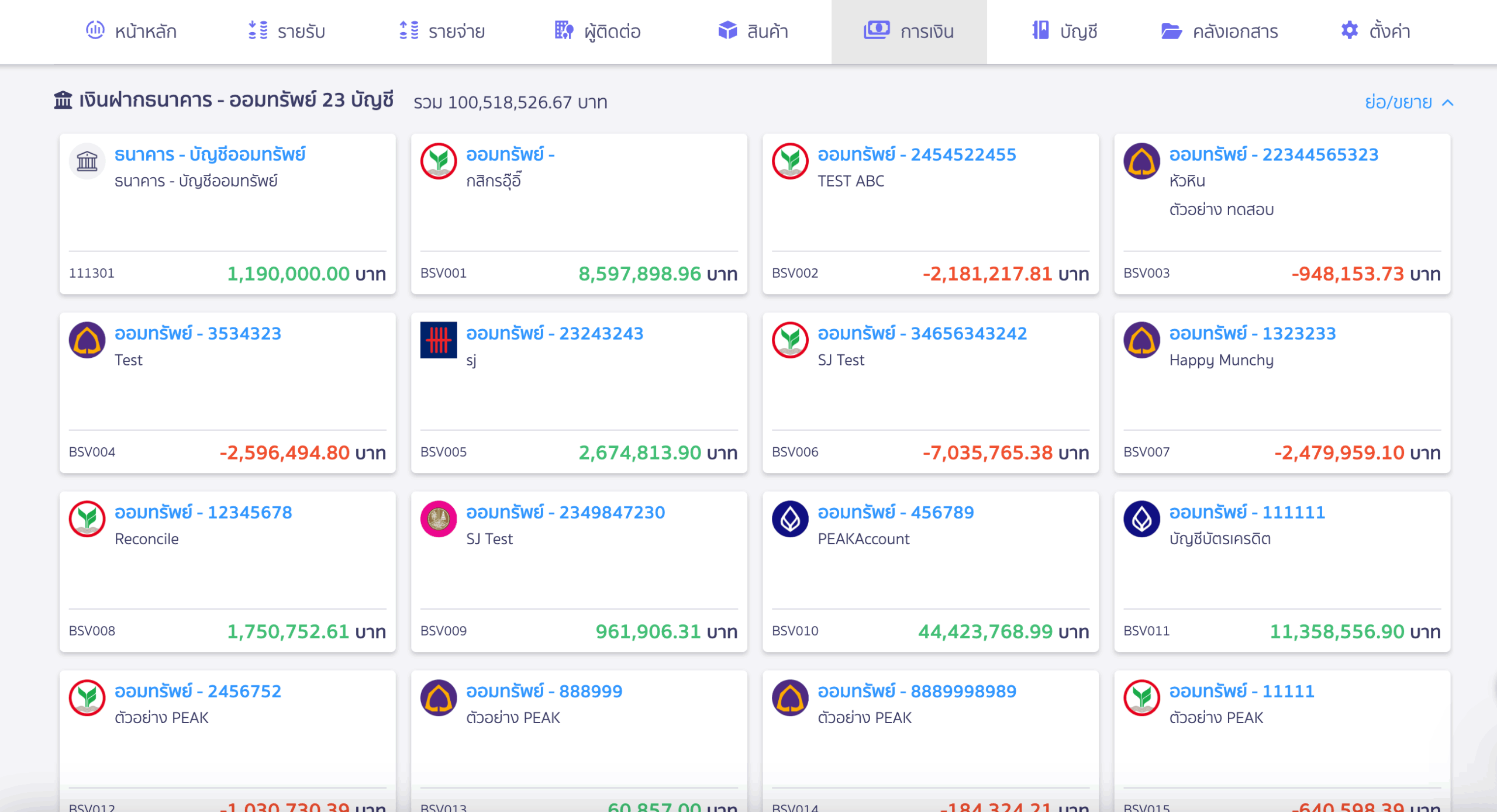Click the balance 44,423,768.99 บาท on BSV010
Screen dimensions: 1497x812
click(x=1003, y=631)
